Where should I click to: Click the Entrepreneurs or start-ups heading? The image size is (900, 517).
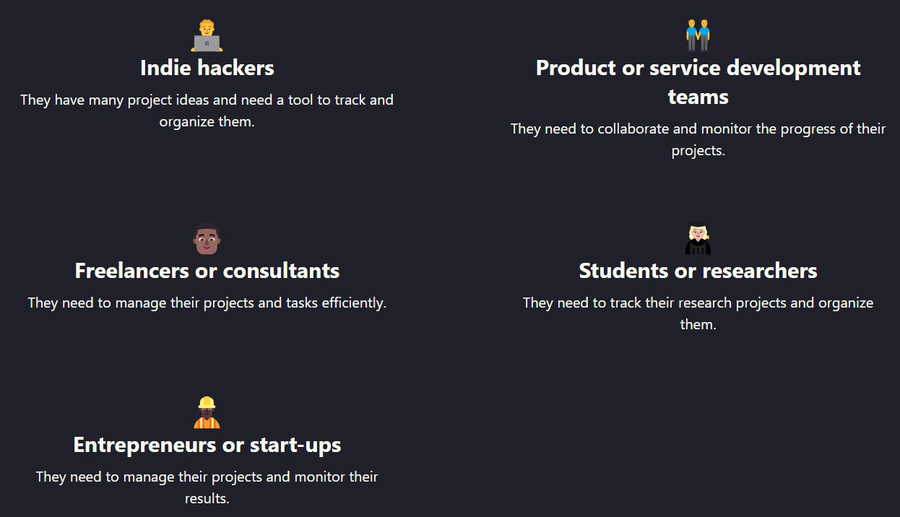pos(207,445)
